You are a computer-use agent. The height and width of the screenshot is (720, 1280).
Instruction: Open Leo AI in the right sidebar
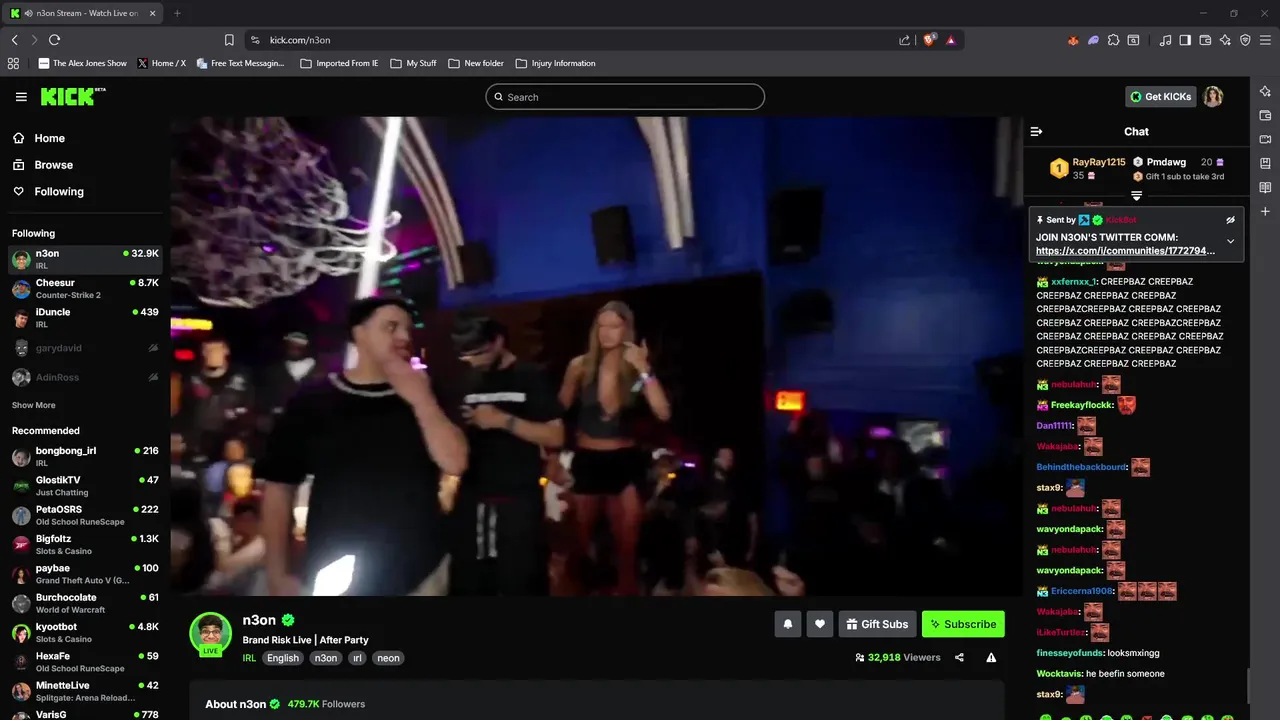pos(1265,91)
